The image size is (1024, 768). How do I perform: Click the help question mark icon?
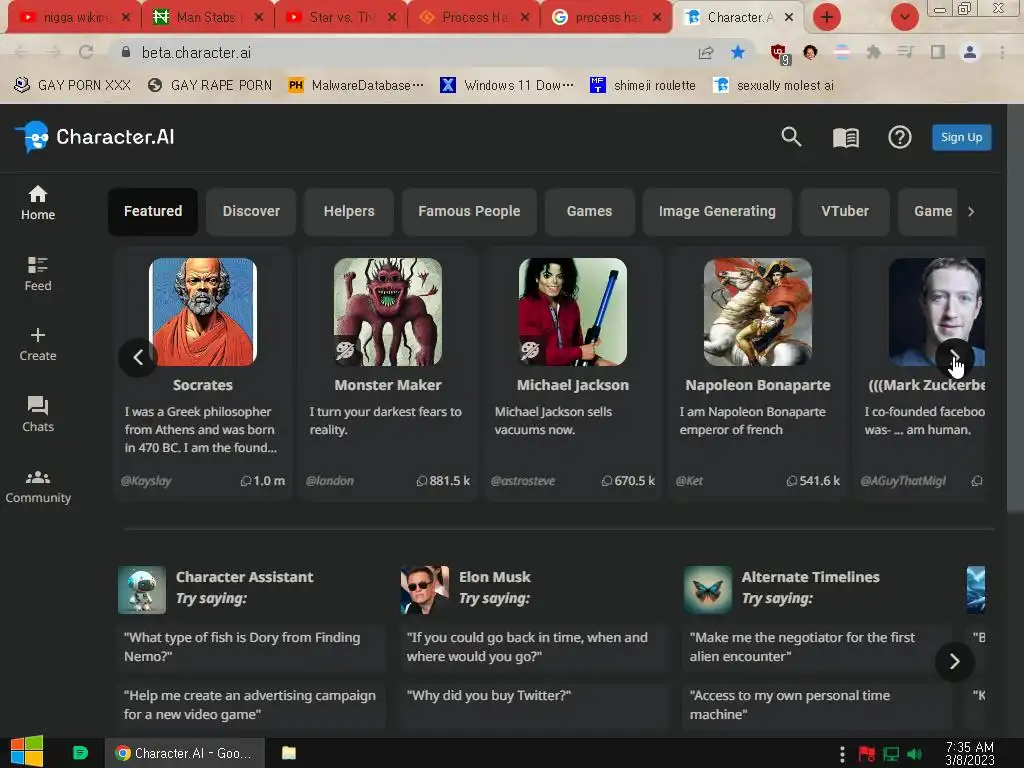tap(899, 138)
